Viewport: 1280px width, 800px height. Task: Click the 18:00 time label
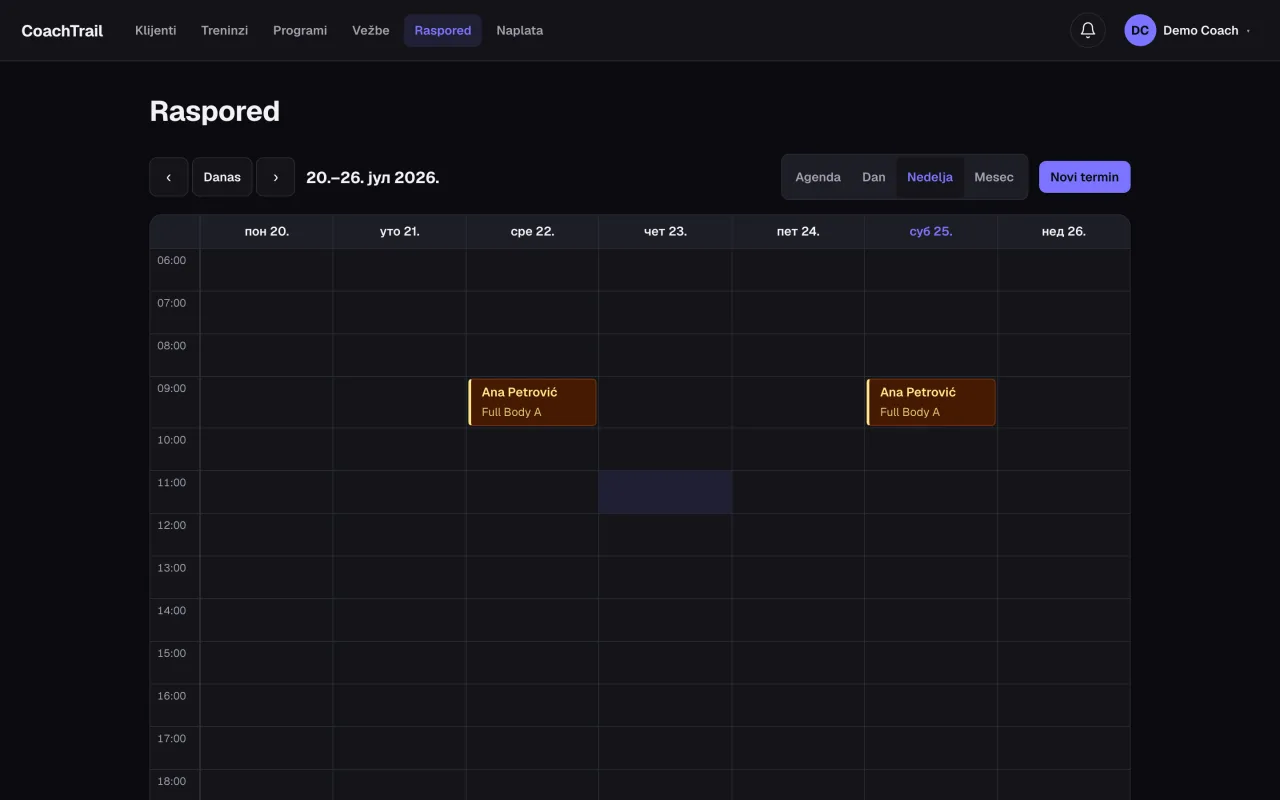click(172, 781)
